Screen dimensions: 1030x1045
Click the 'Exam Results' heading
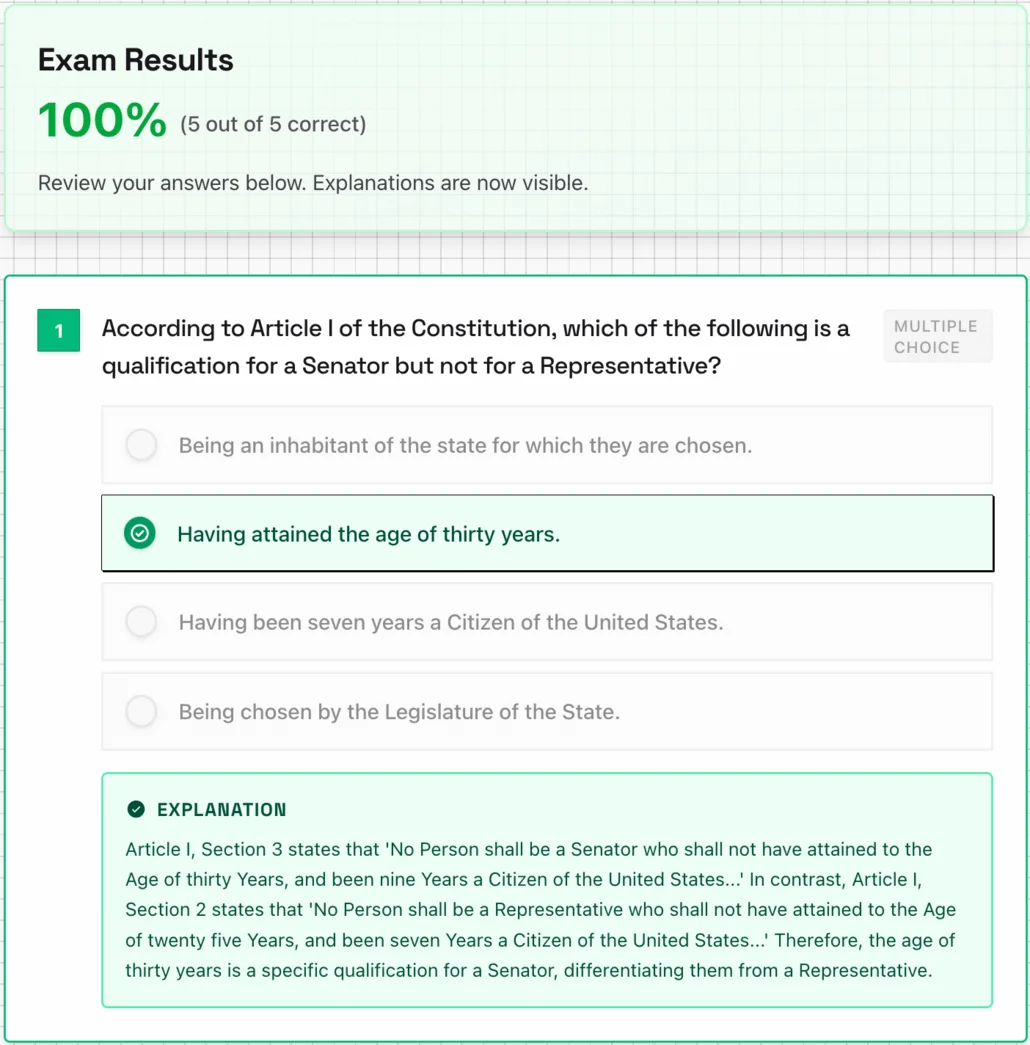135,60
